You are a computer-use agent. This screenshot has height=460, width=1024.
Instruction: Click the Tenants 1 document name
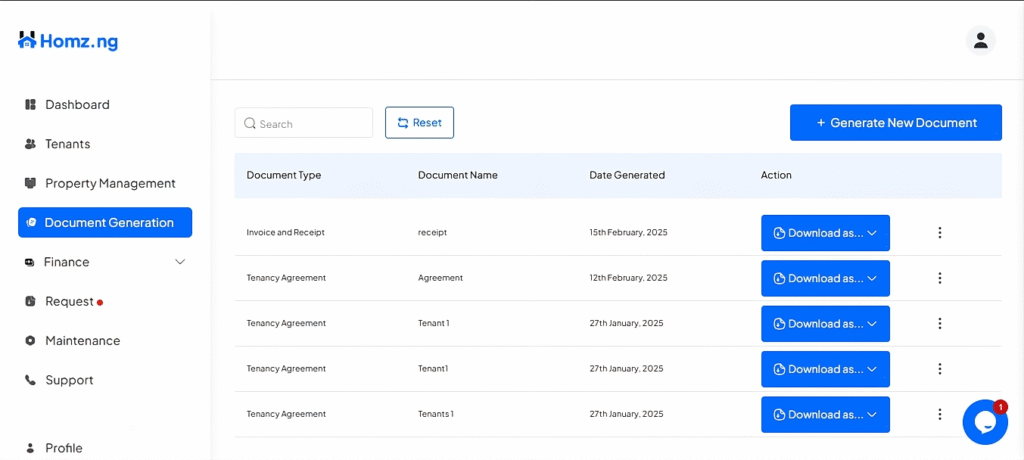pyautogui.click(x=436, y=414)
